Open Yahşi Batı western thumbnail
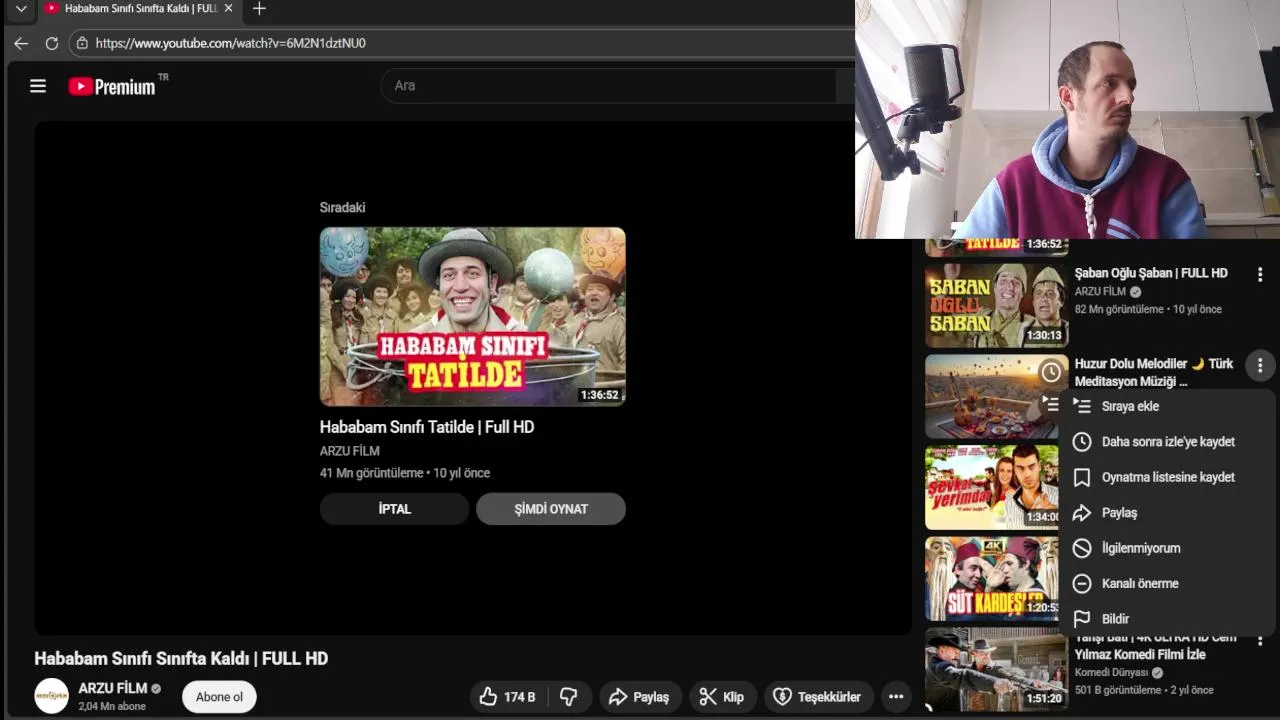Screen dimensions: 1280x720 tap(996, 670)
